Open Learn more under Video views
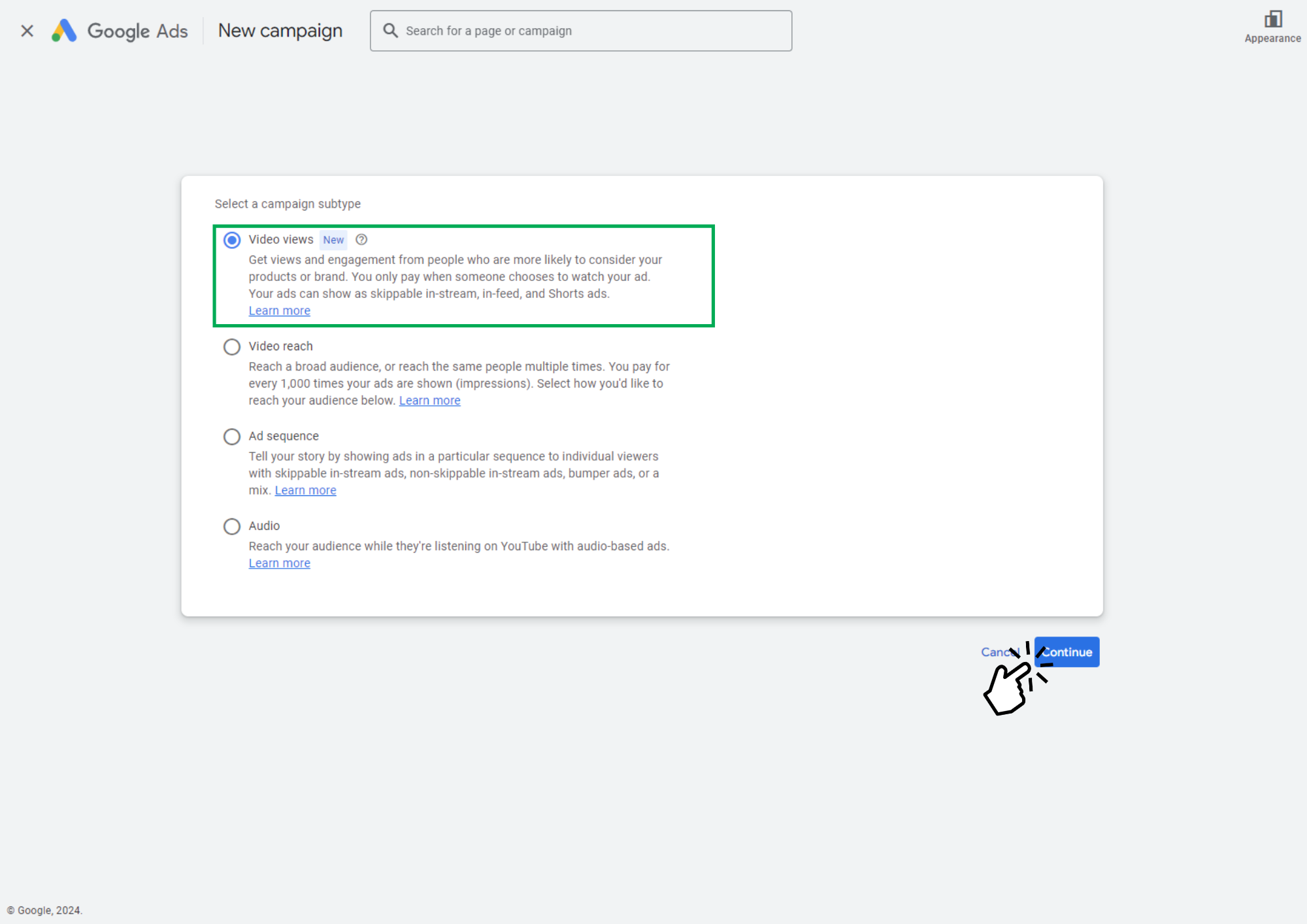This screenshot has width=1307, height=924. tap(279, 311)
